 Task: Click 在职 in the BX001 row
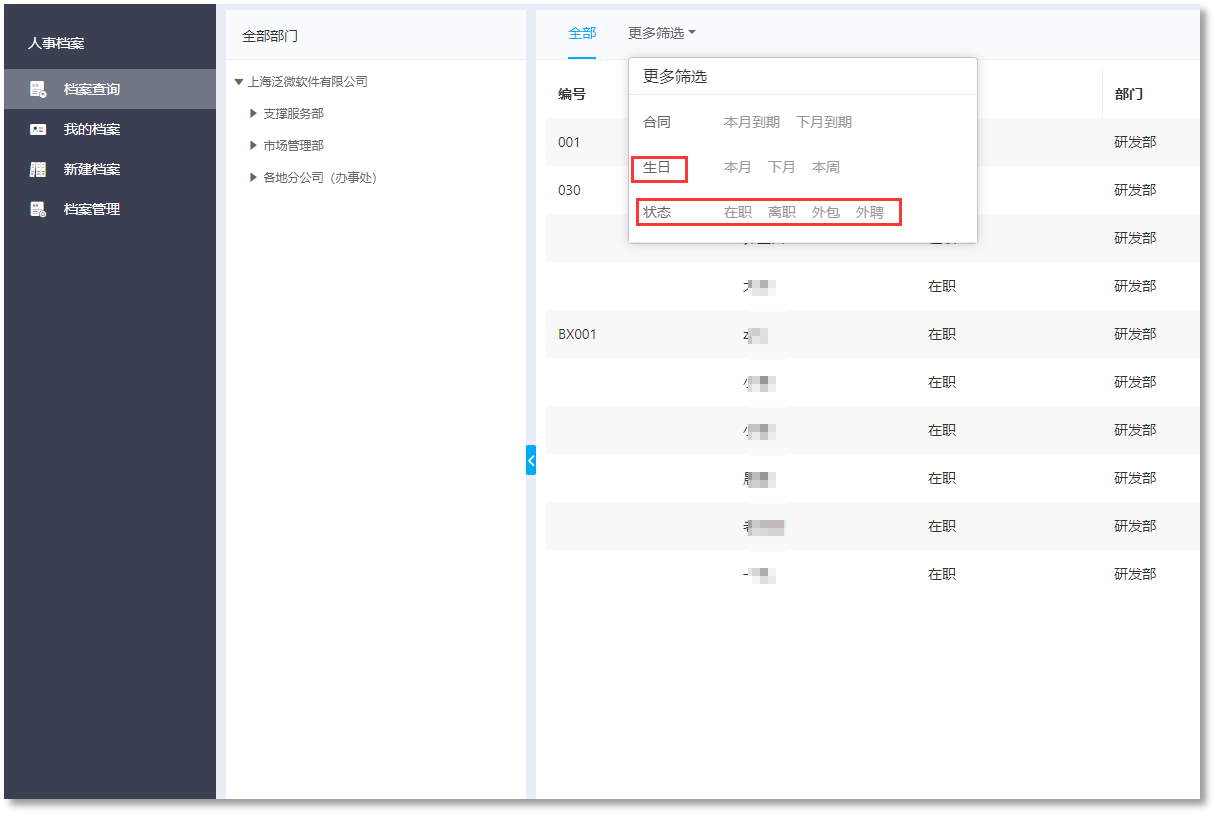pos(942,334)
